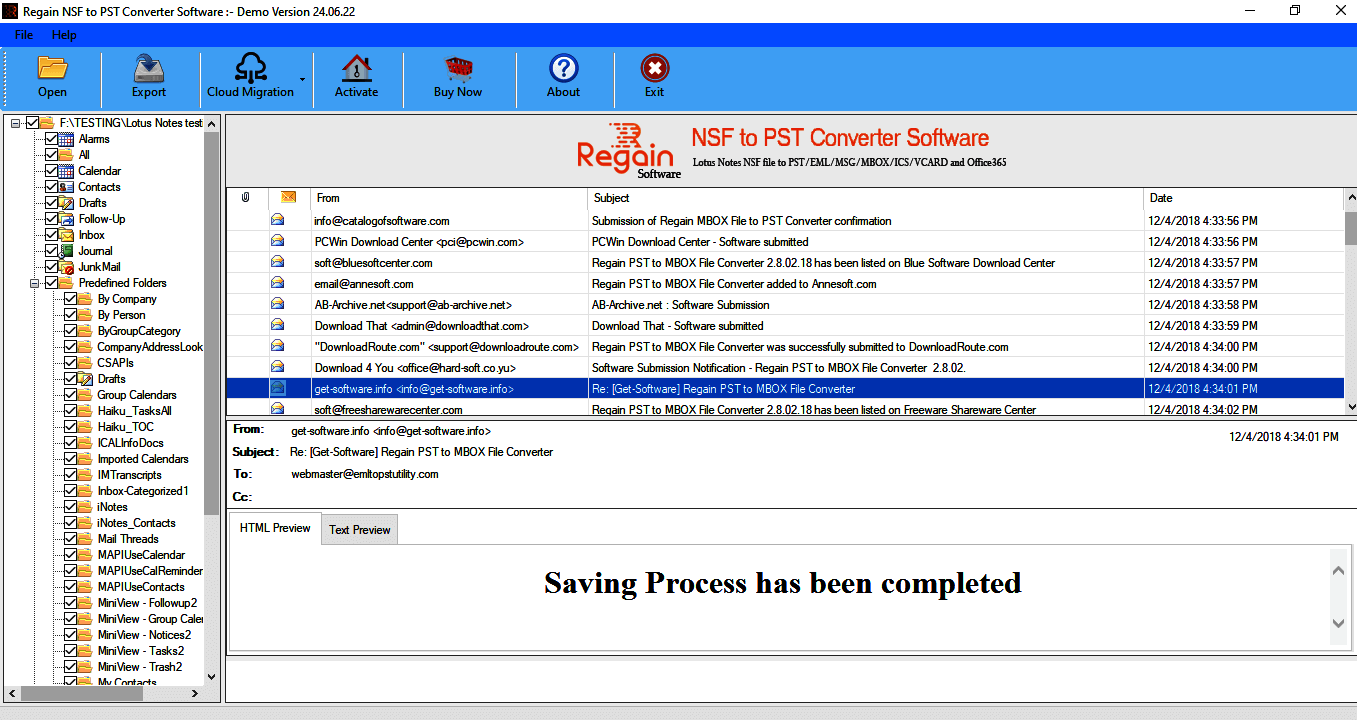Click the JunkMail folder icon

point(68,267)
